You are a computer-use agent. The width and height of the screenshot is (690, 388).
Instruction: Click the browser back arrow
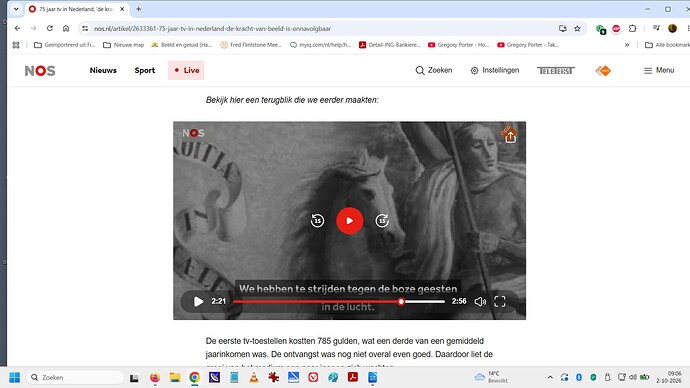(x=17, y=28)
